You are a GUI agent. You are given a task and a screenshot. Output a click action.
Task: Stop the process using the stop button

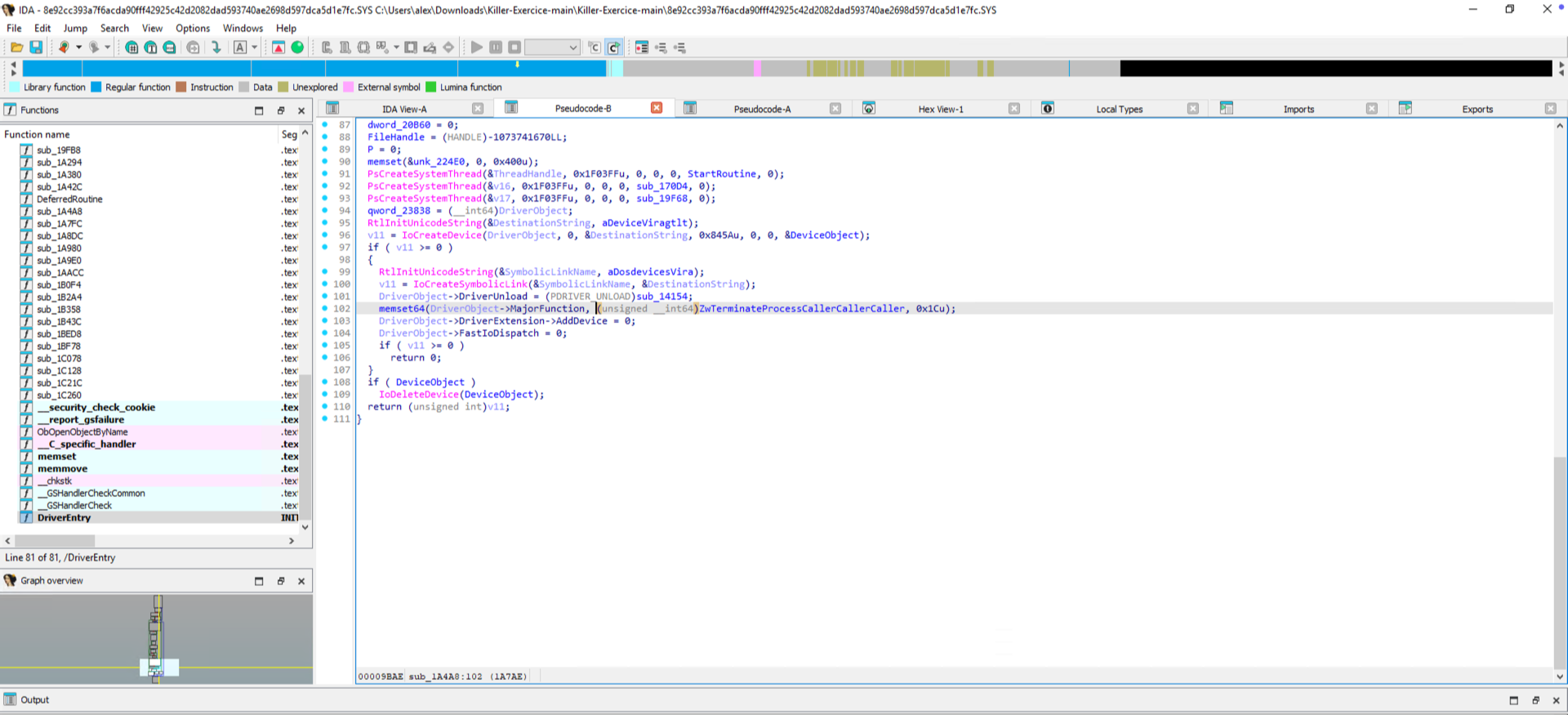pos(514,47)
